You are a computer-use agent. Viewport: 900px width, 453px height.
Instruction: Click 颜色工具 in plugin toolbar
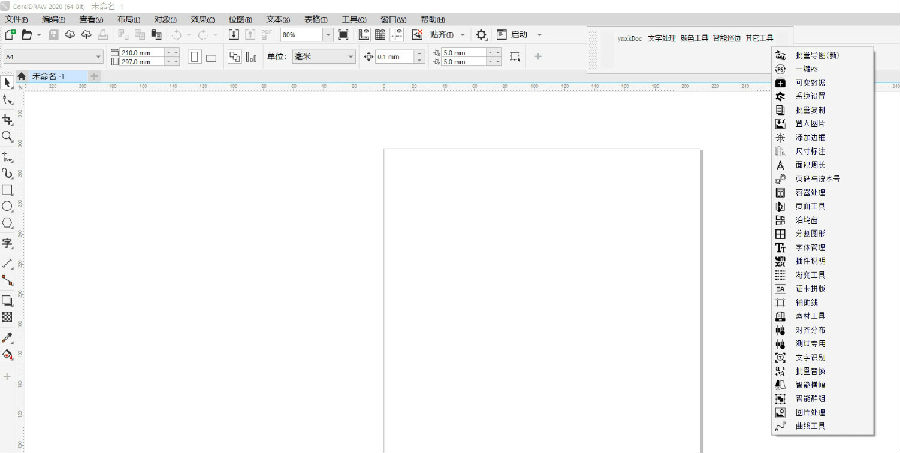click(x=693, y=37)
